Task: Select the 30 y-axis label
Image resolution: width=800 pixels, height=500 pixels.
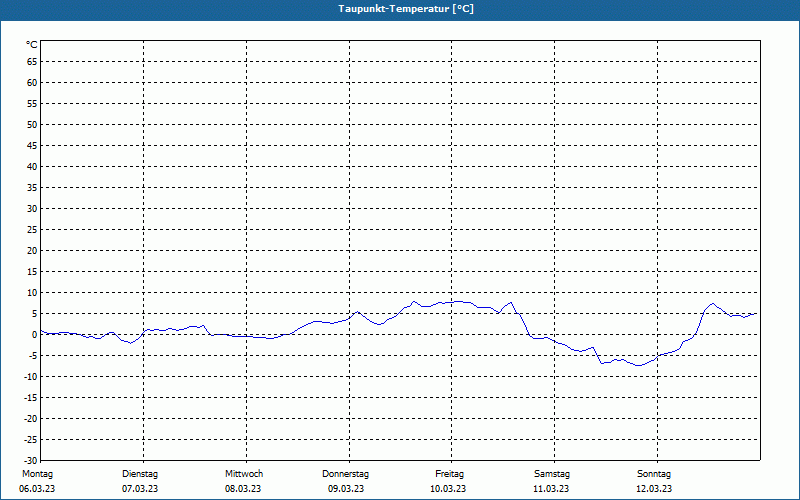Action: 32,208
